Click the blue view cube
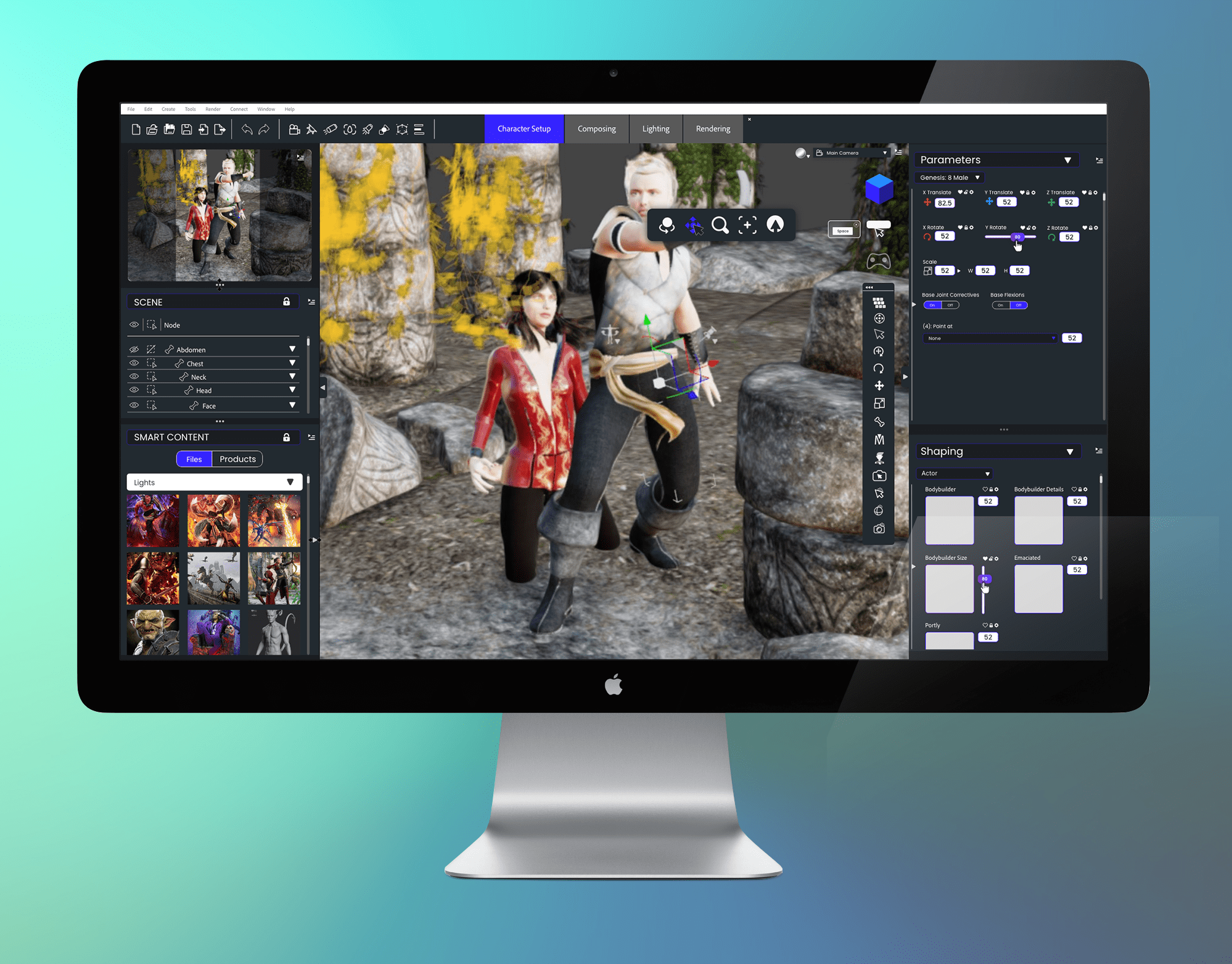This screenshot has width=1232, height=964. (x=879, y=189)
